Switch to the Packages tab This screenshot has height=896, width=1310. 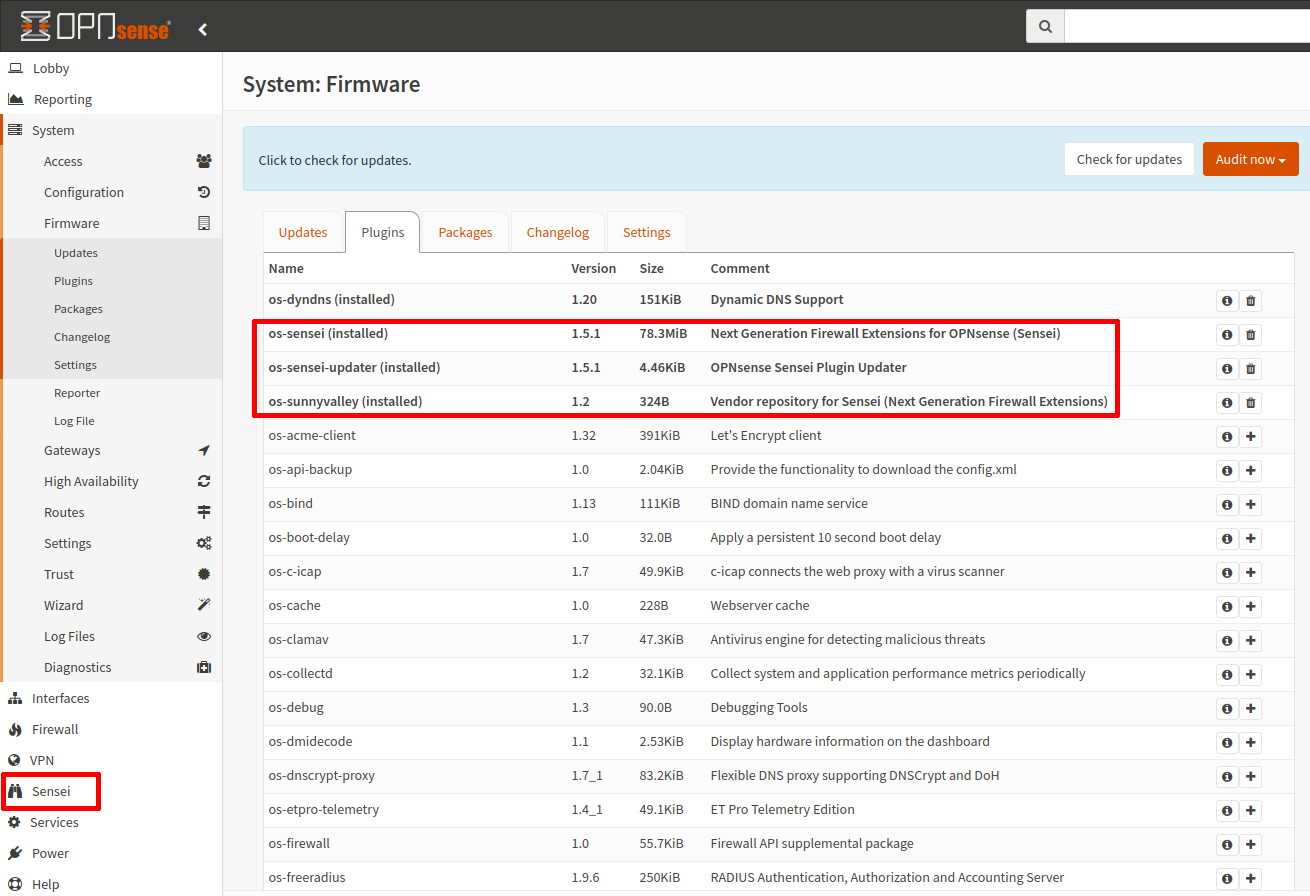(x=464, y=231)
